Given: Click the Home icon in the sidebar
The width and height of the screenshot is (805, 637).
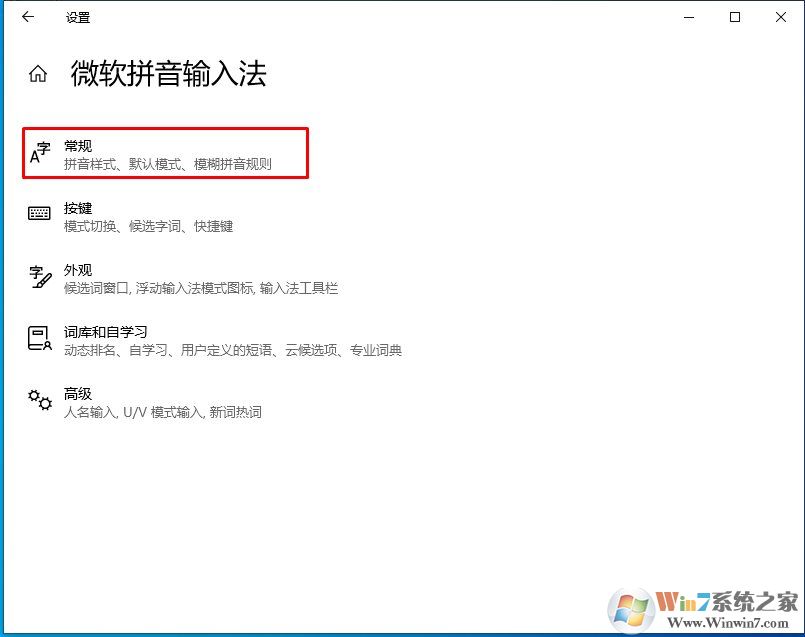Looking at the screenshot, I should [x=37, y=73].
